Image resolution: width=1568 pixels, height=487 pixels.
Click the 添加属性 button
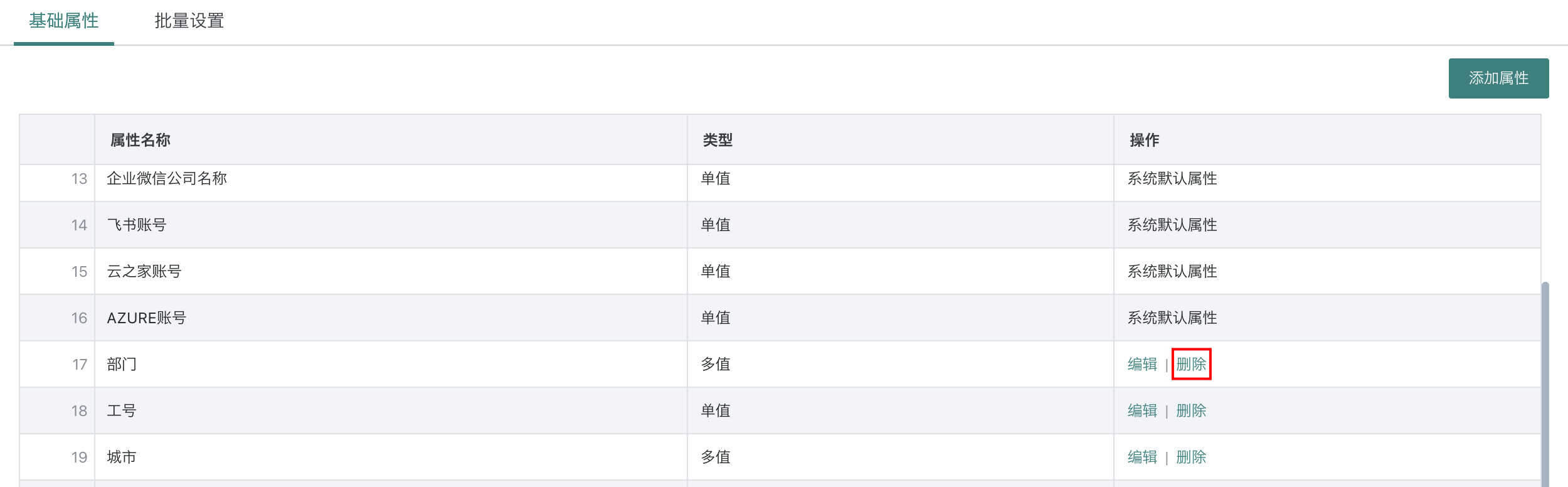click(x=1498, y=78)
